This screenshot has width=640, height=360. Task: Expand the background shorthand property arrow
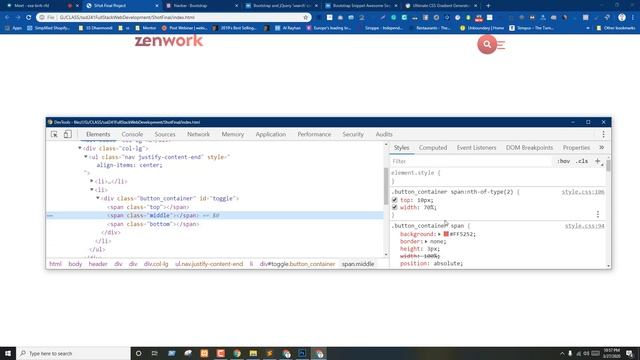click(x=439, y=234)
